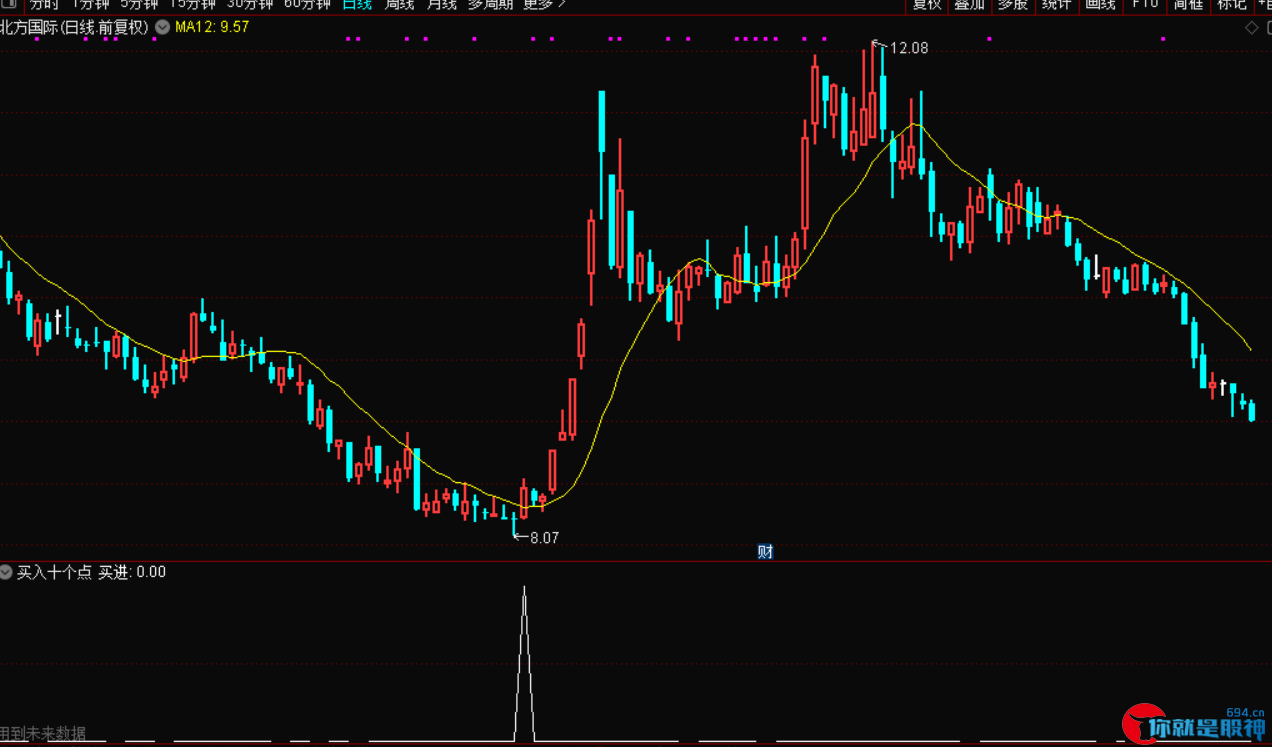This screenshot has width=1272, height=747.
Task: Click the 财 financial marker on chart
Action: (765, 551)
